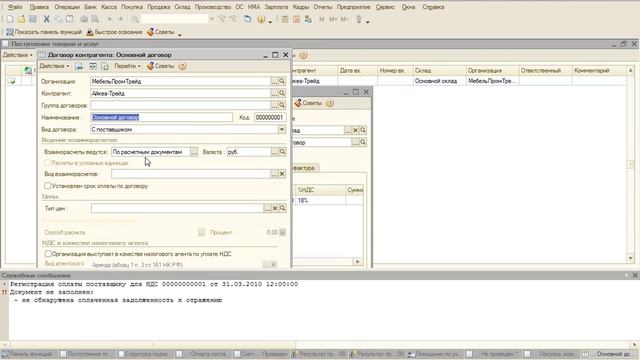Image resolution: width=640 pixels, height=360 pixels.
Task: Click the search binoculars icon in main toolbar
Action: (x=135, y=19)
